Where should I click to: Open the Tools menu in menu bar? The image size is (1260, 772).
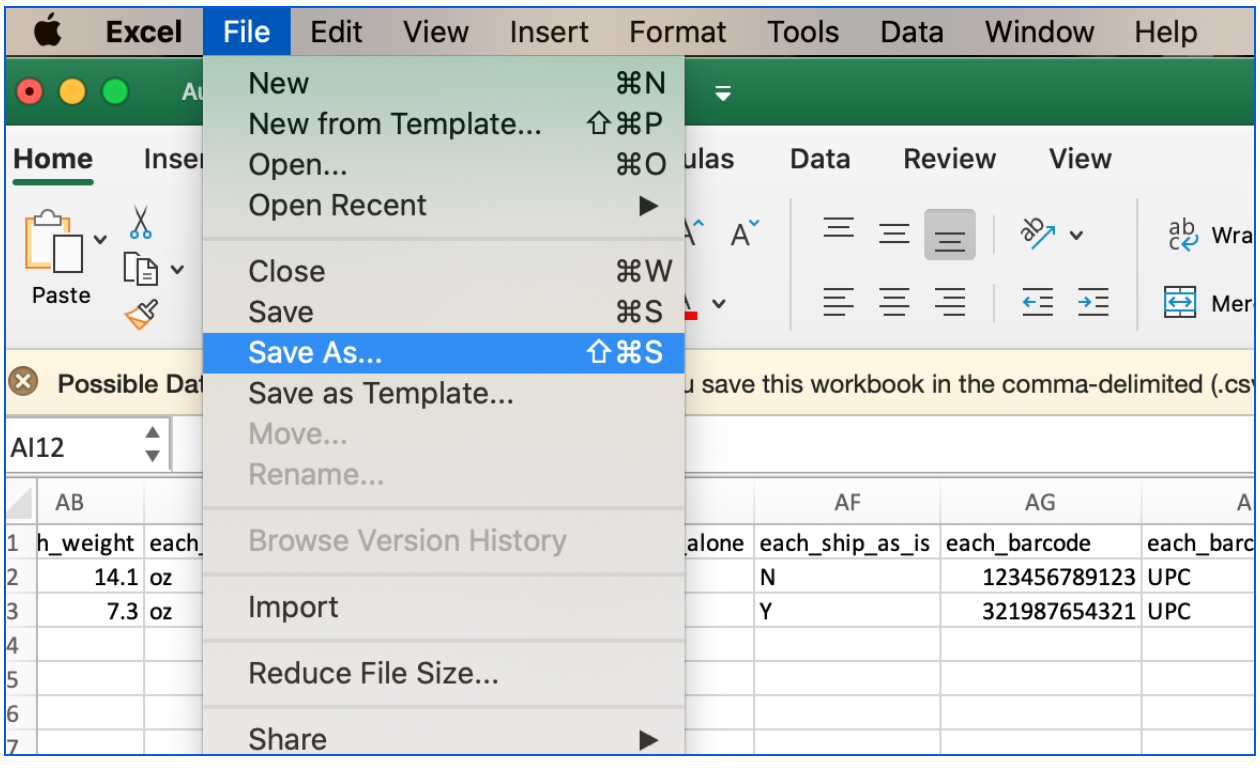pyautogui.click(x=803, y=31)
